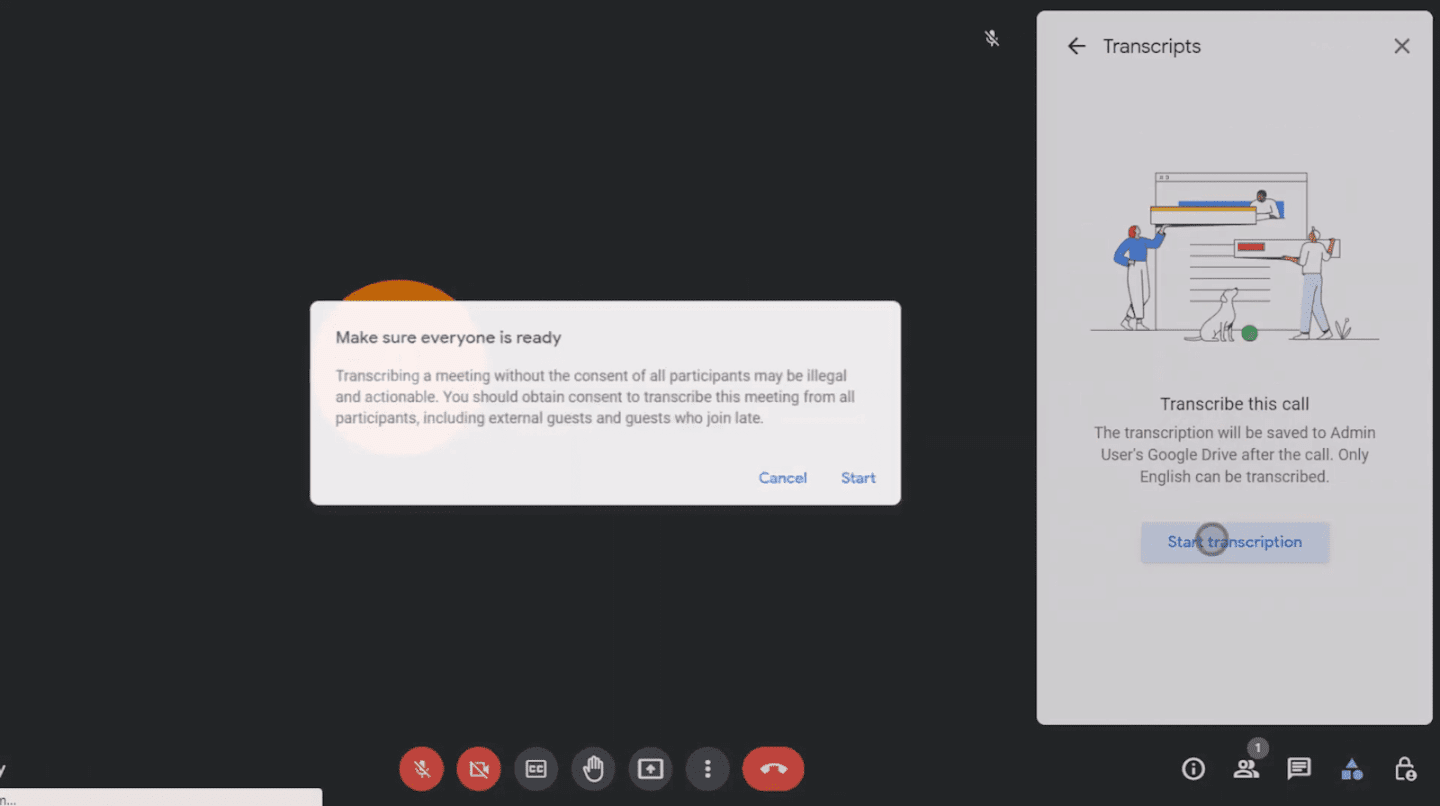Click the Transcripts panel title

[x=1152, y=46]
